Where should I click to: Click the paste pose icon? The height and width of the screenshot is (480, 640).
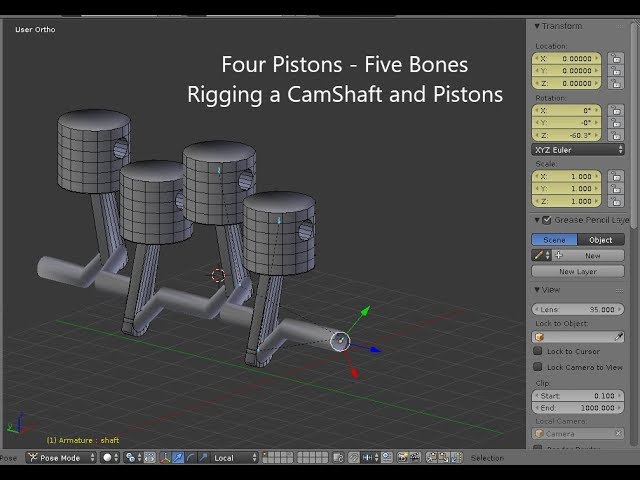coord(444,458)
